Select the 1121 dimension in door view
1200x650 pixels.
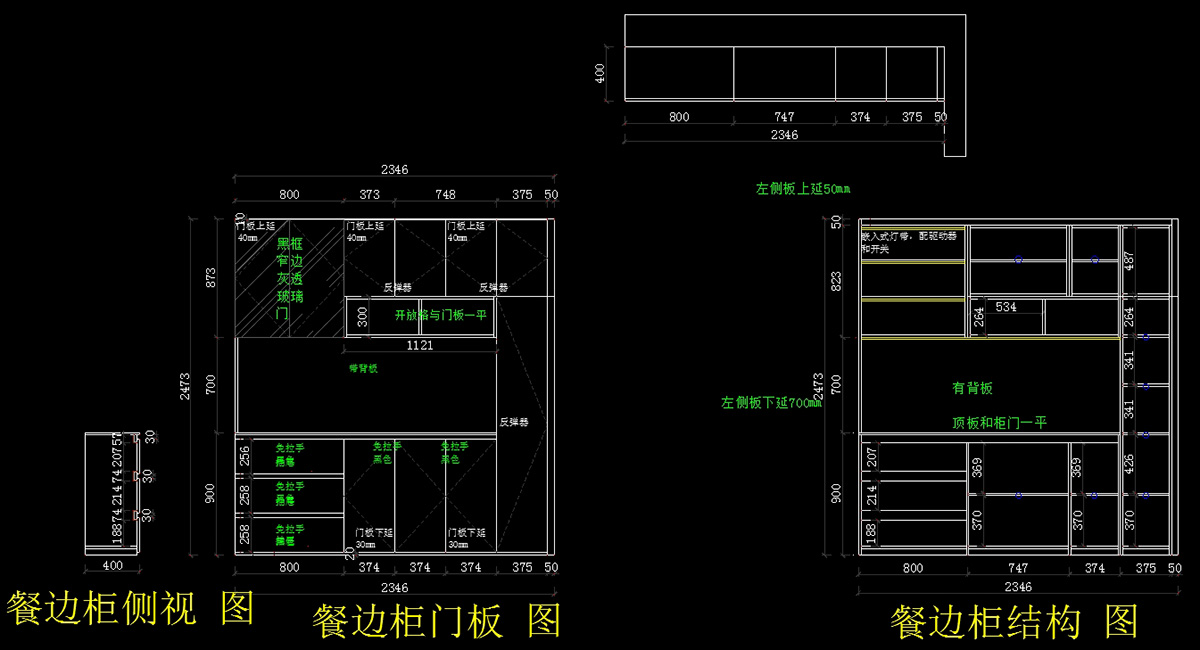420,345
